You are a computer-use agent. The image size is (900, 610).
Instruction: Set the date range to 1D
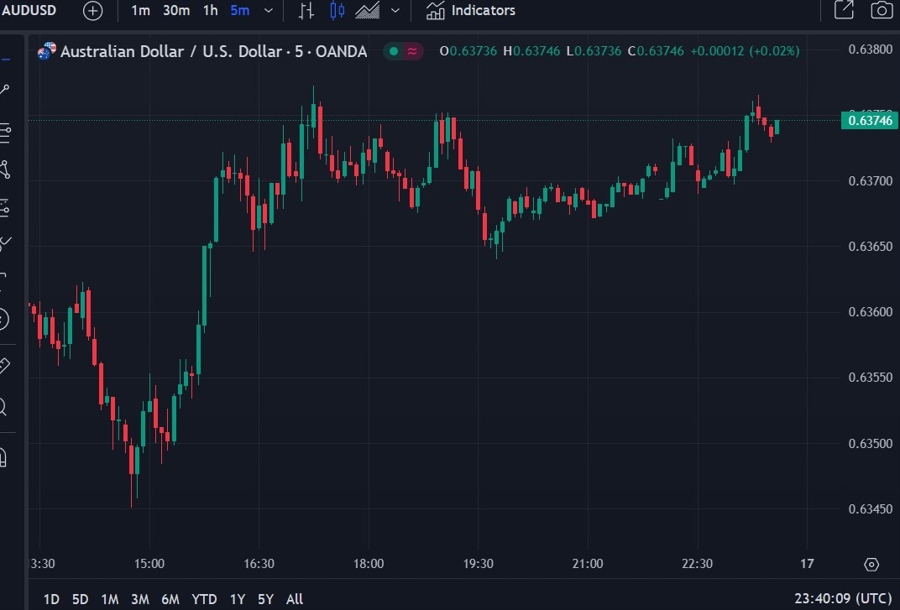point(51,599)
